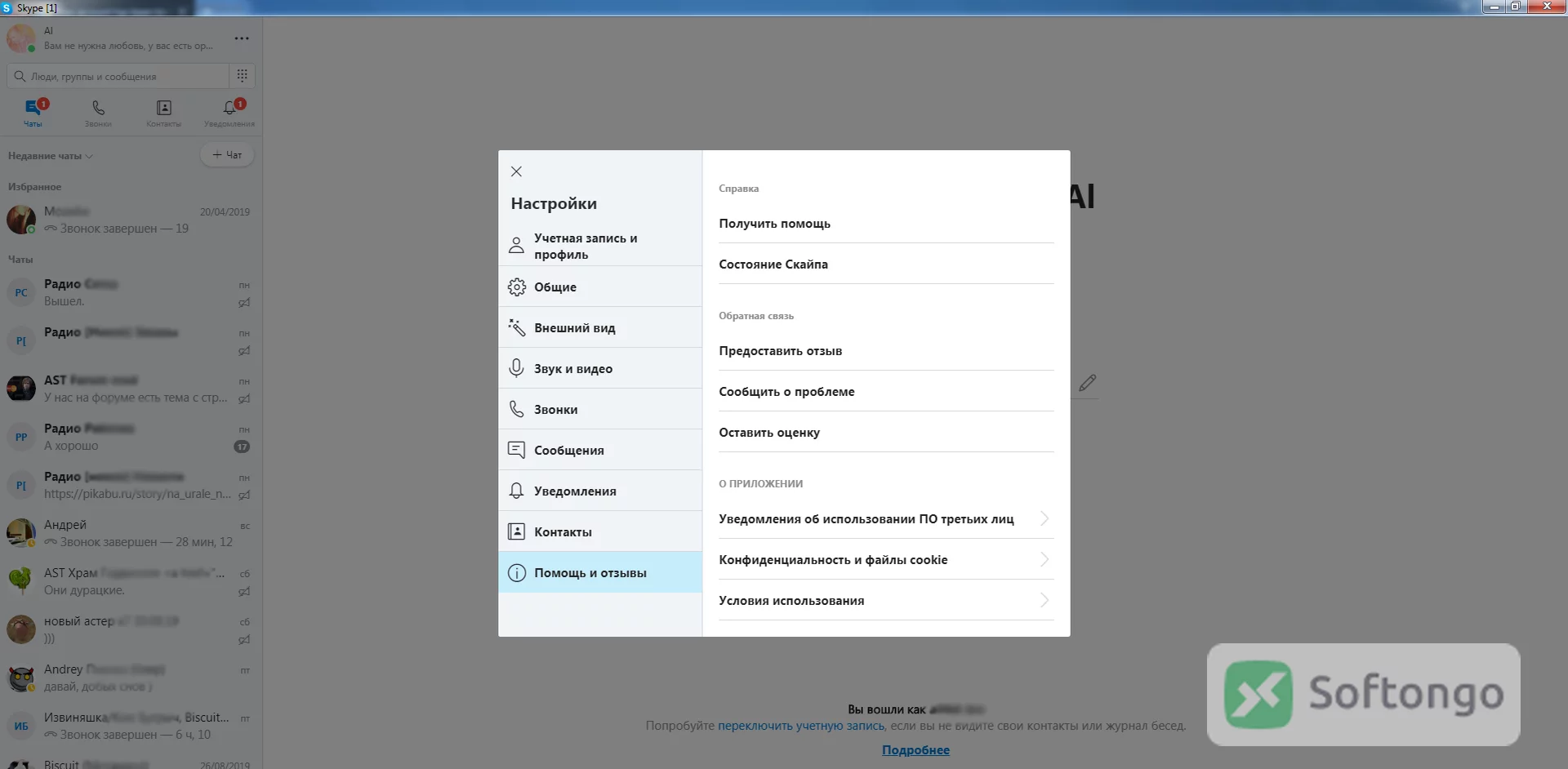Screen dimensions: 1568x769
Task: Close the Settings dialog with the X
Action: [516, 171]
